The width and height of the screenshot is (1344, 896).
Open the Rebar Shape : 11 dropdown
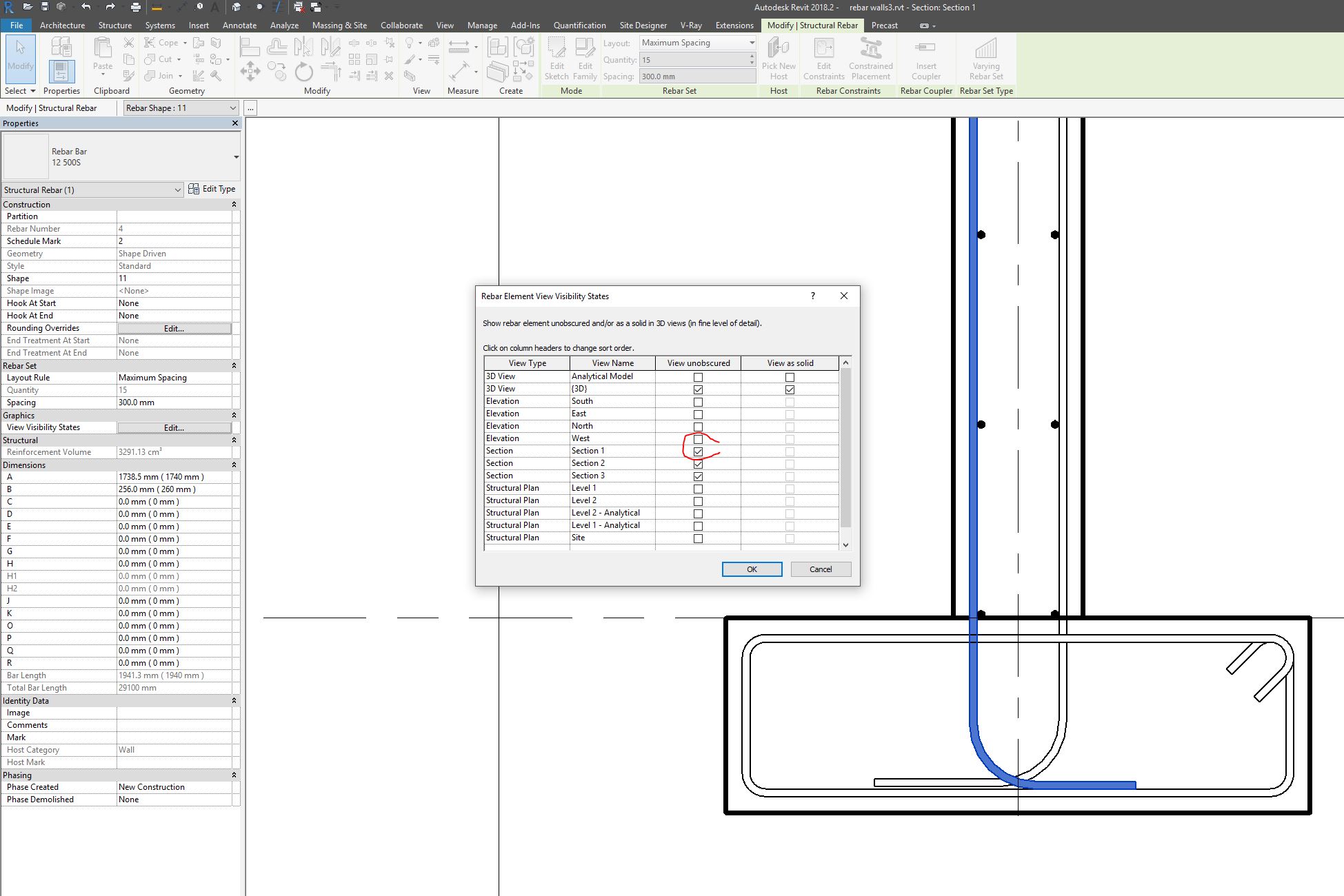181,108
